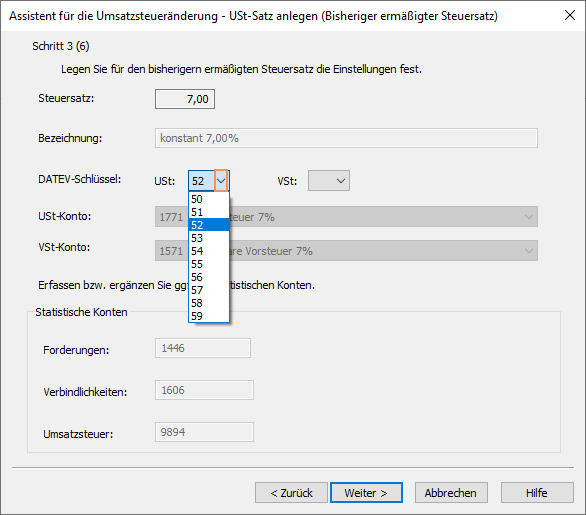
Task: Pick entry 55 from the open list
Action: [x=209, y=264]
